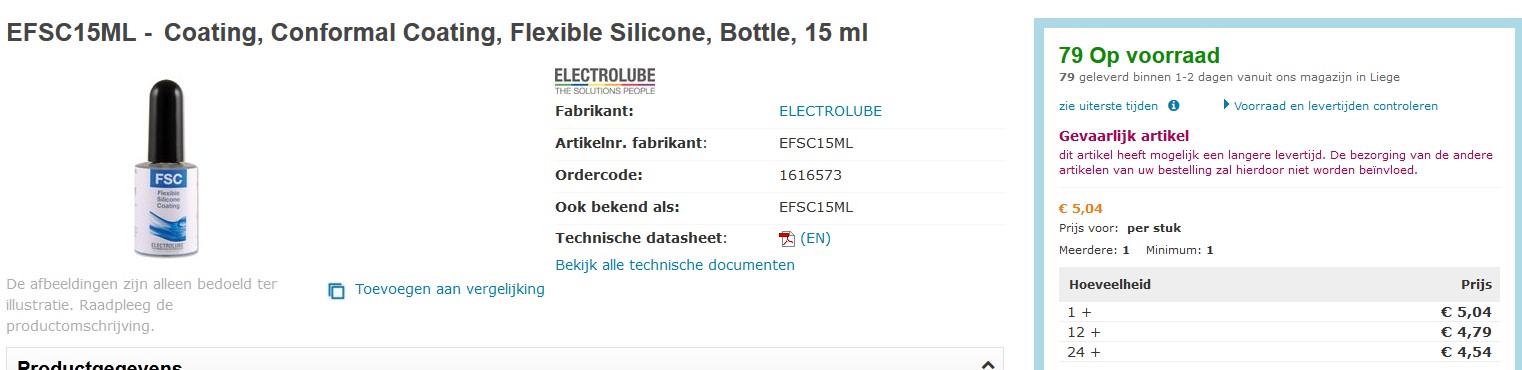Viewport: 1522px width, 370px height.
Task: Select the 1+ quantity price row
Action: [x=1279, y=312]
